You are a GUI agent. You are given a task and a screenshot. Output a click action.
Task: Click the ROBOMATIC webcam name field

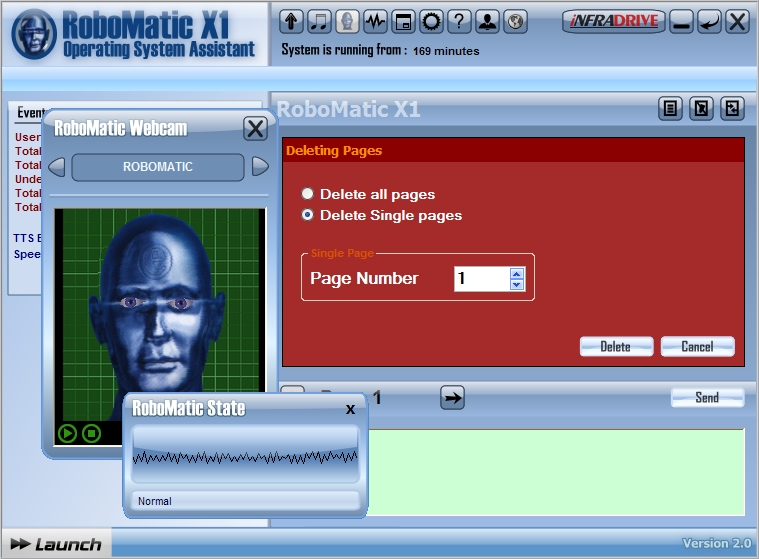[158, 167]
